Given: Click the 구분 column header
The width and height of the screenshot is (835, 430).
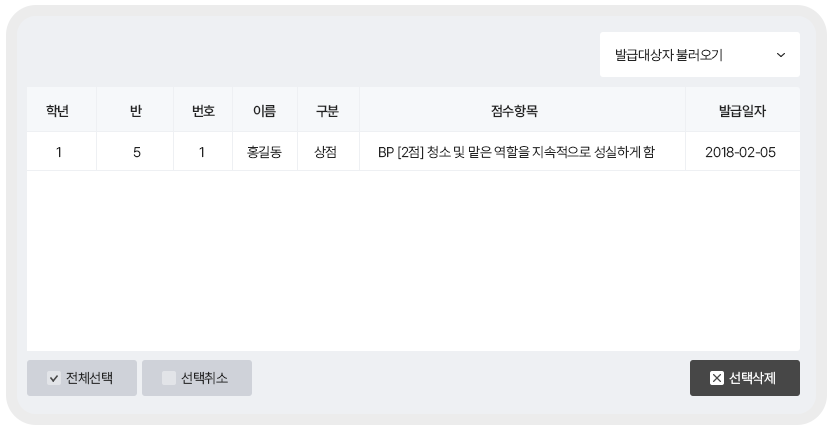Looking at the screenshot, I should click(328, 110).
